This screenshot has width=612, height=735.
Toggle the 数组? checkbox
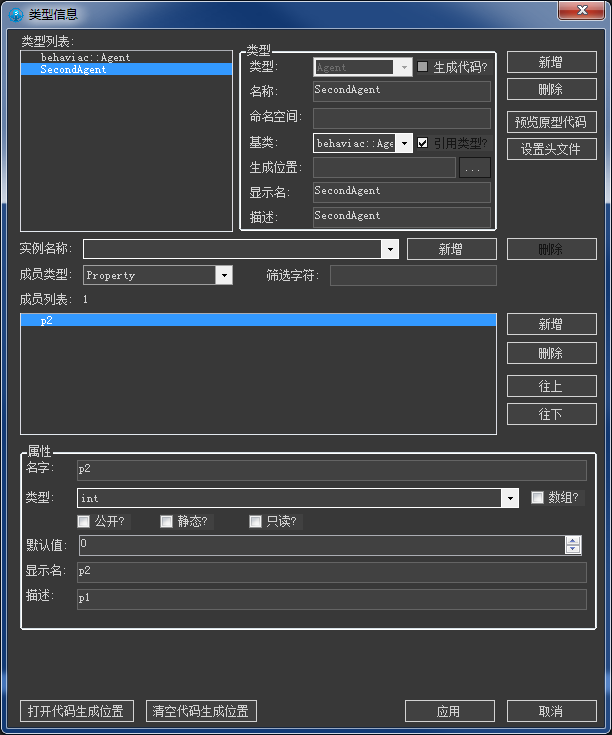(x=537, y=497)
